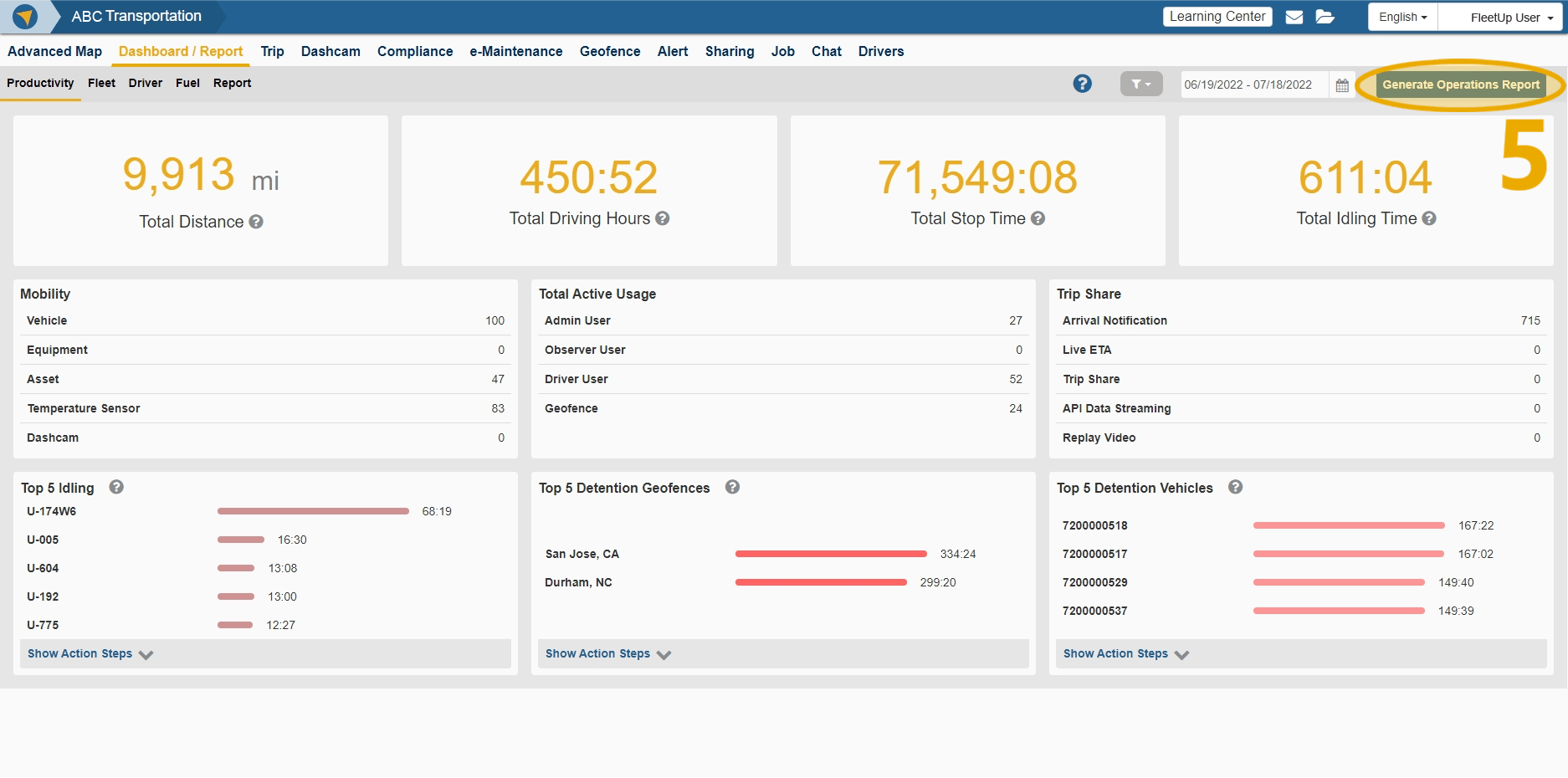Click the Replay Video row
Screen dimensions: 1568x778
click(1301, 438)
